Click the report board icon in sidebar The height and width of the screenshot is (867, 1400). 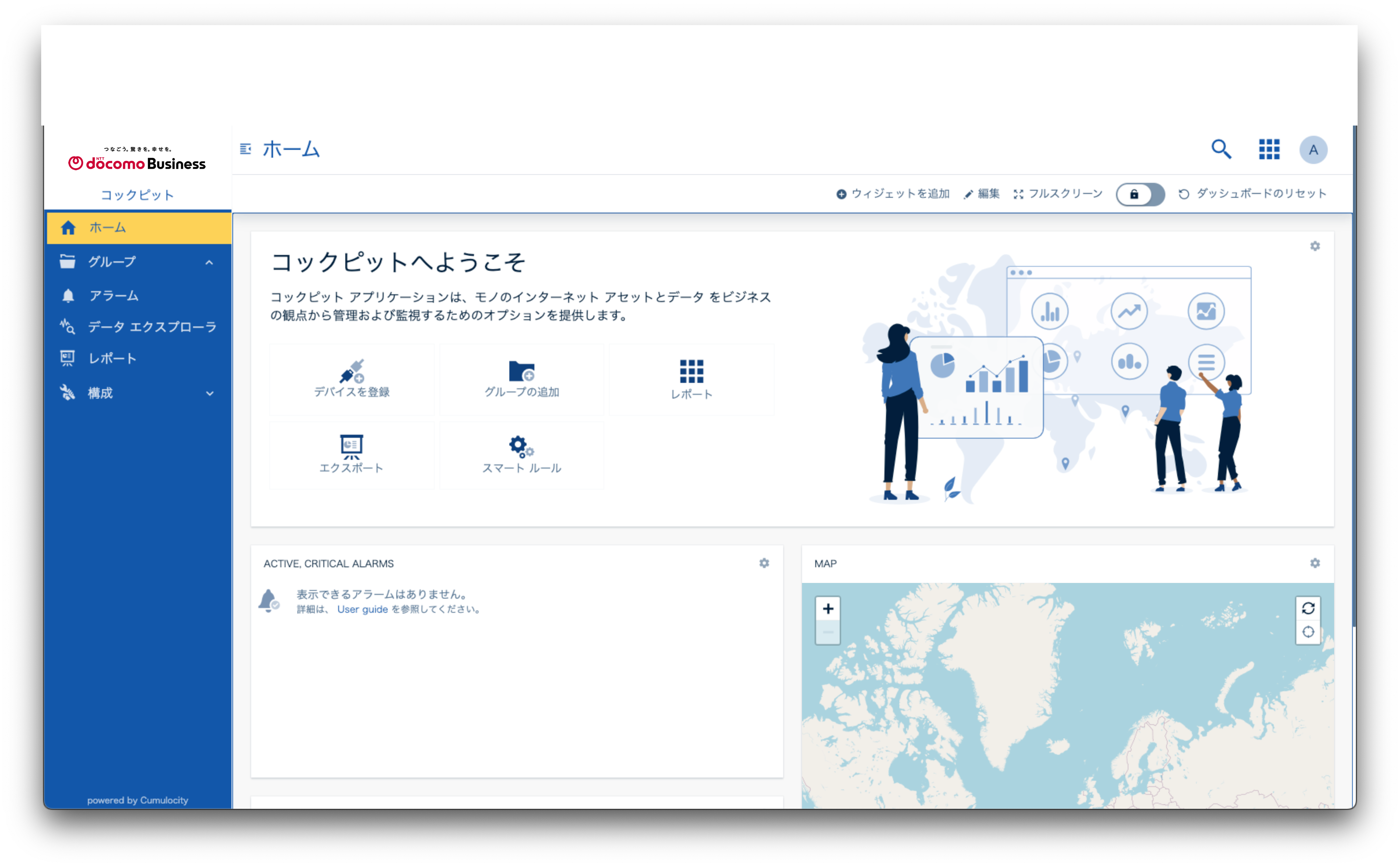[67, 359]
